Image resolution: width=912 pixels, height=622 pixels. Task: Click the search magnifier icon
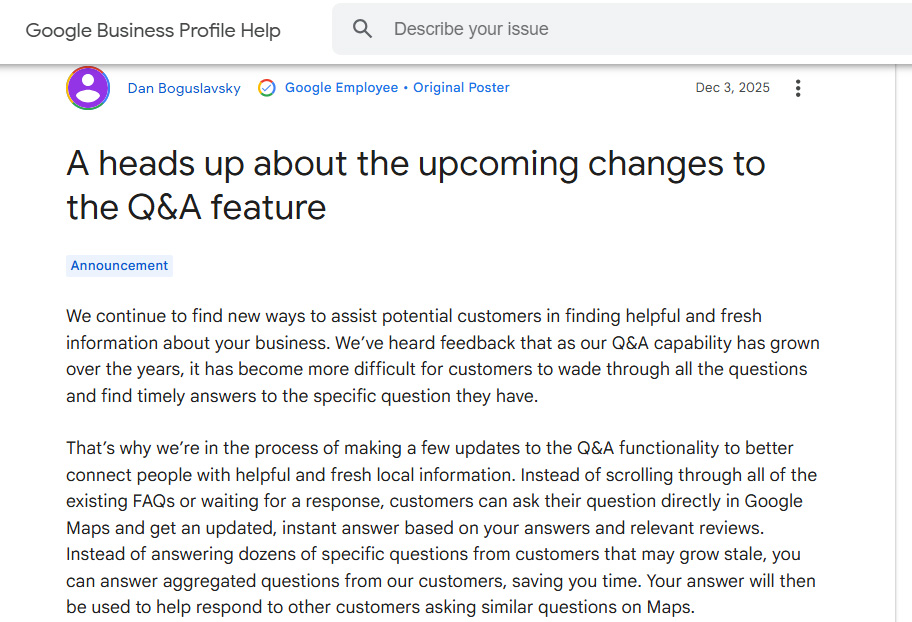pos(363,30)
